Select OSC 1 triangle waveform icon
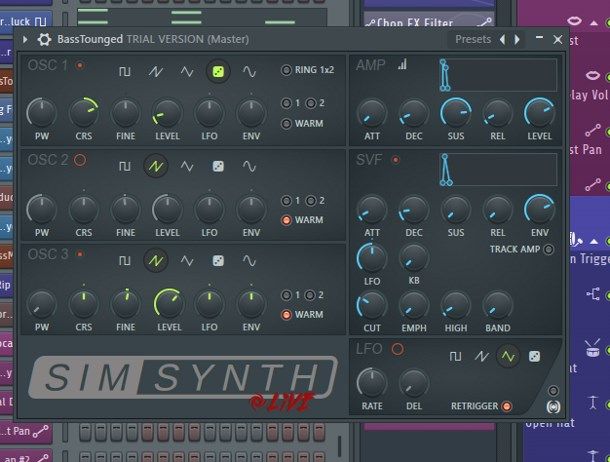Image resolution: width=610 pixels, height=462 pixels. coord(187,72)
